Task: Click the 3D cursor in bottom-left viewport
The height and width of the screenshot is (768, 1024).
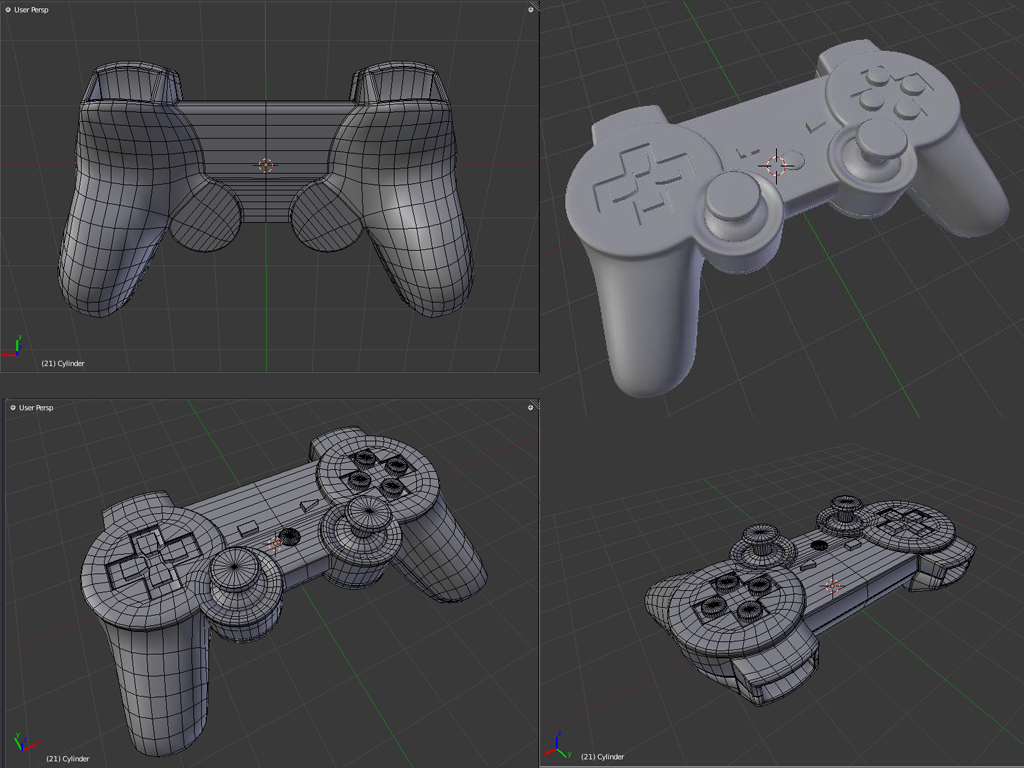Action: coord(277,543)
